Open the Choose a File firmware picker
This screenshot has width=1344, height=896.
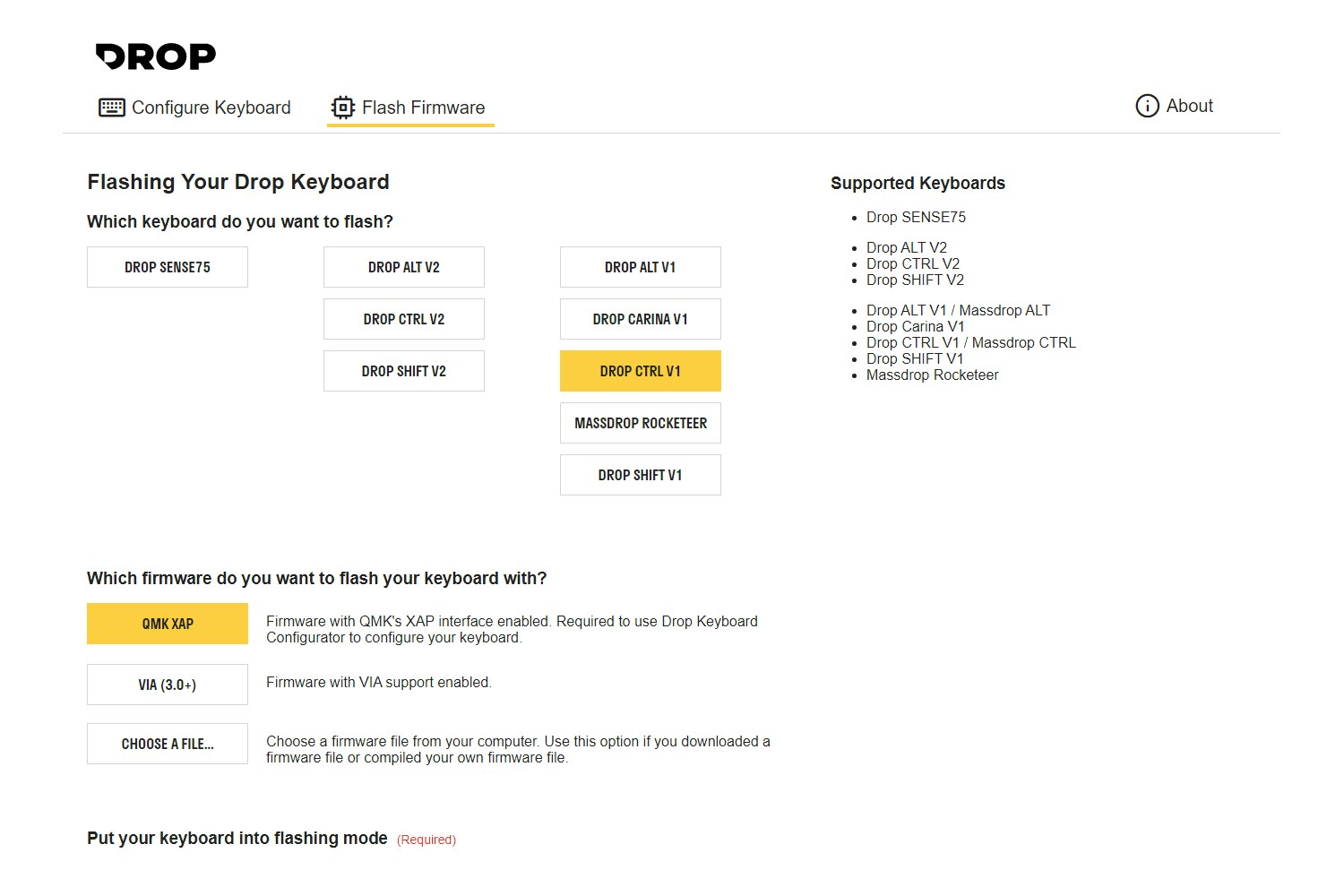point(167,743)
